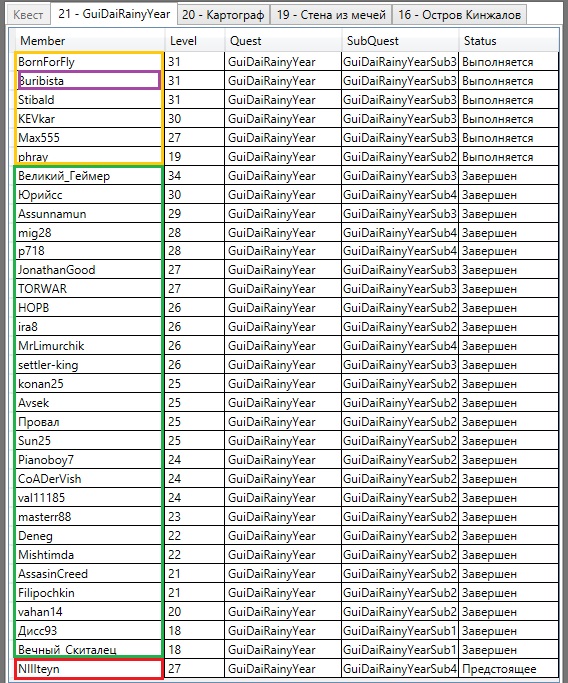Open the 19 - Стена из мечей tab
The height and width of the screenshot is (683, 568).
[x=331, y=15]
